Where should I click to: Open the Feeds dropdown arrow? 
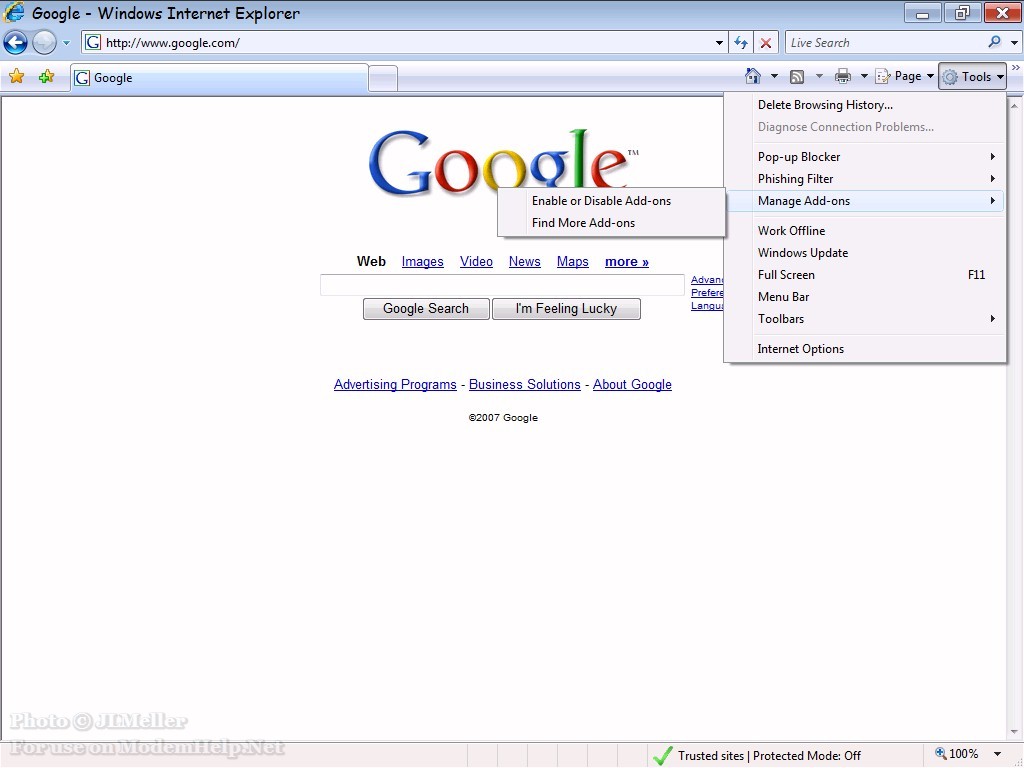pos(819,76)
